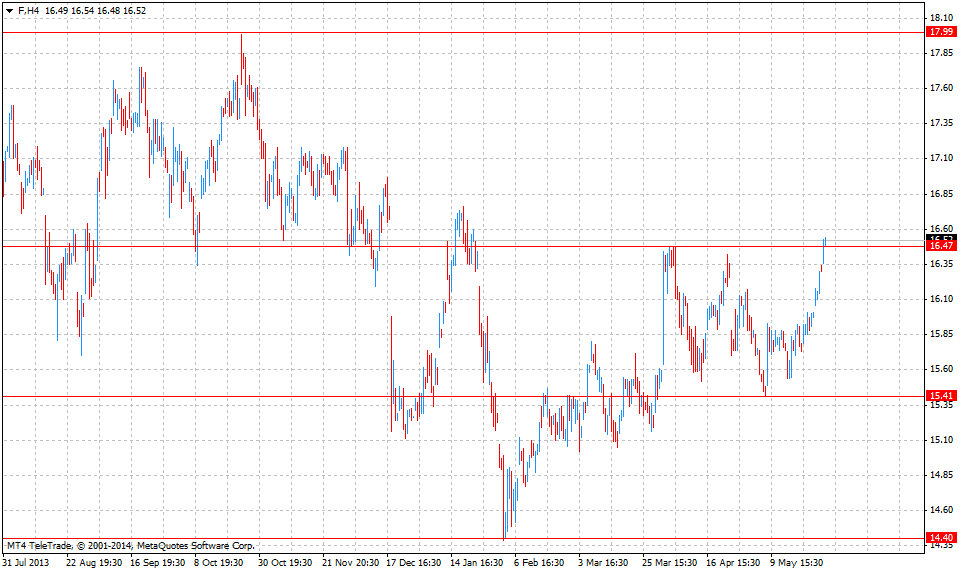Click the 14.60 price axis label

coord(942,510)
